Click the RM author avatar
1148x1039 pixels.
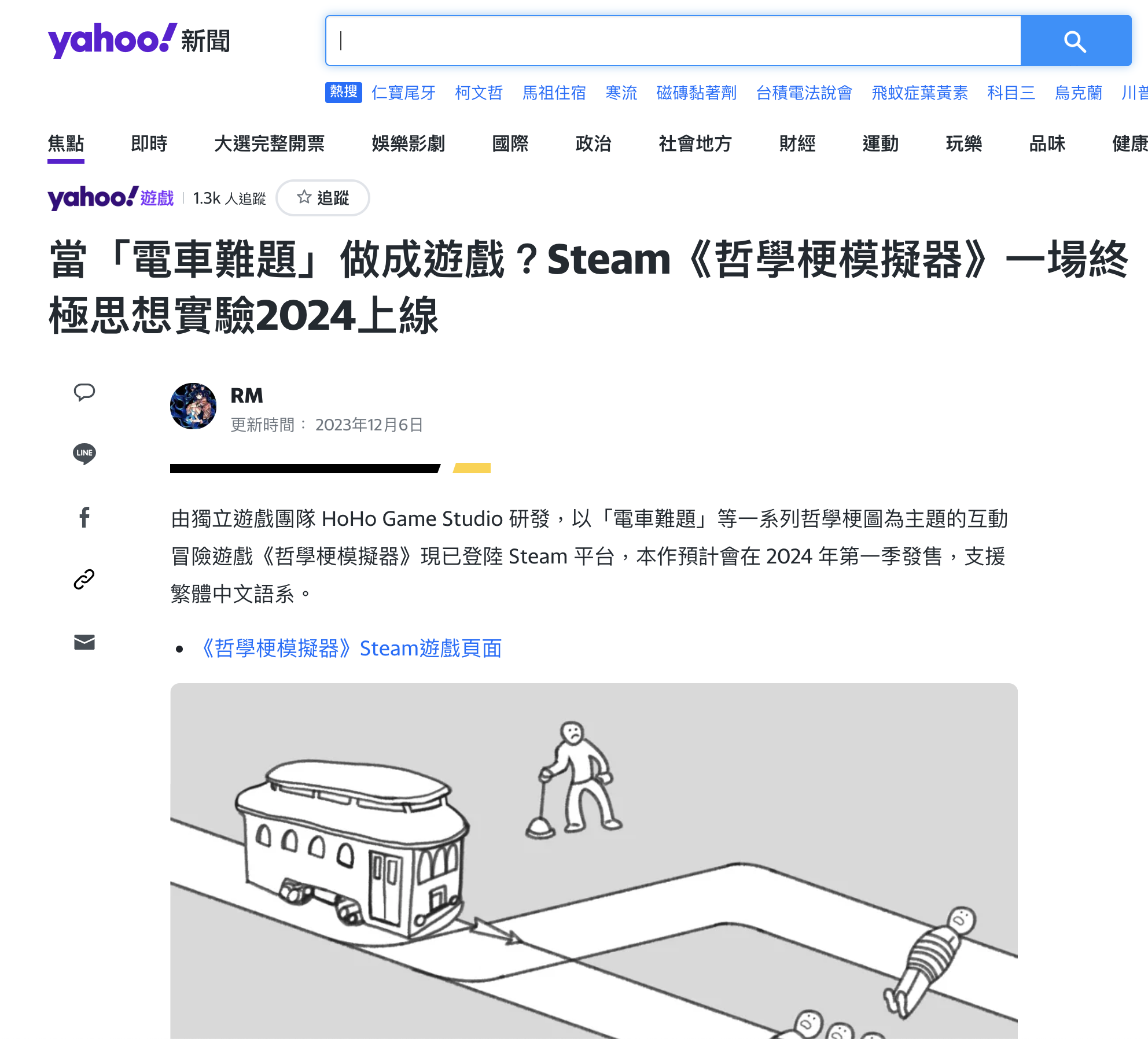(x=193, y=406)
